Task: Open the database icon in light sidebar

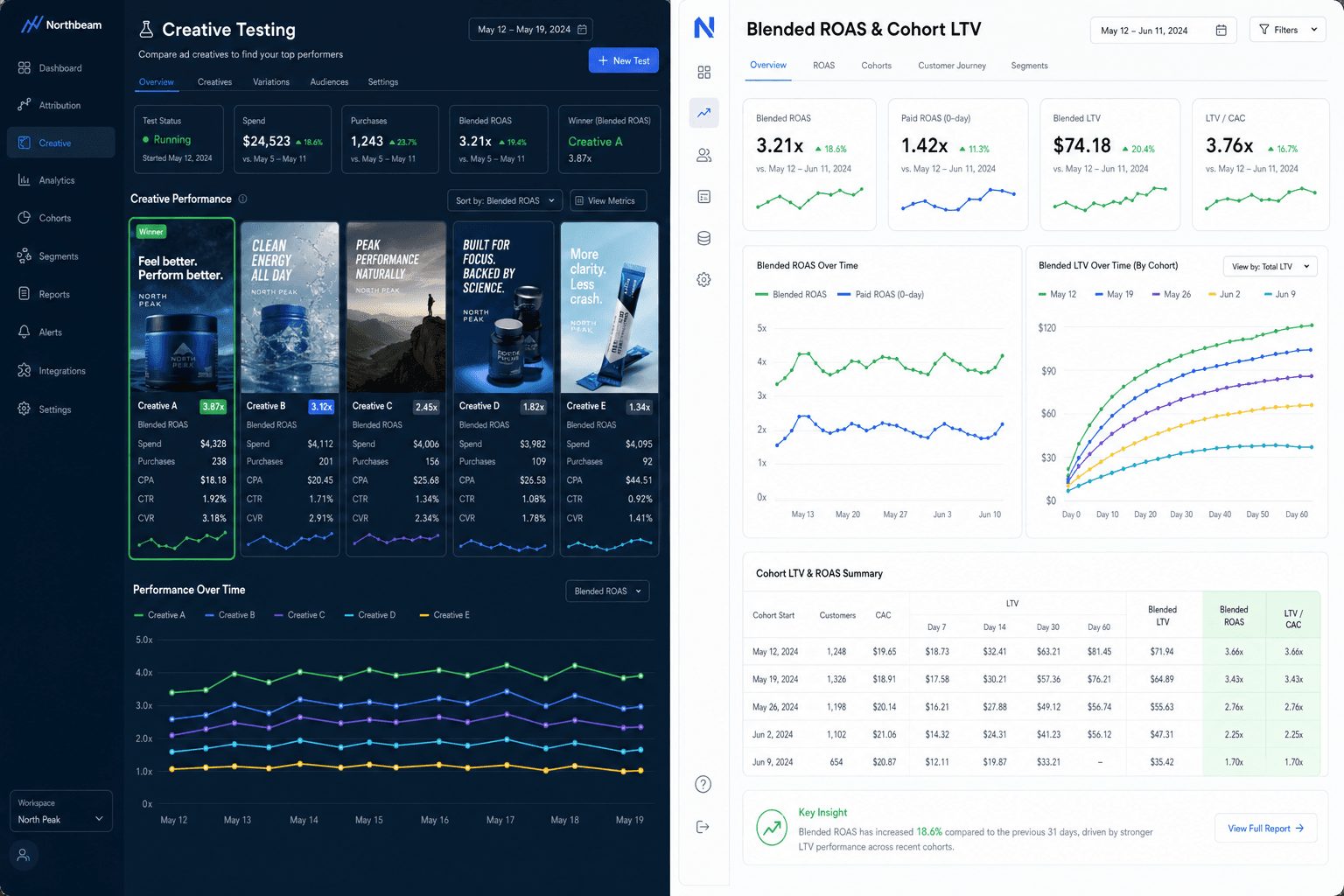Action: [x=703, y=238]
